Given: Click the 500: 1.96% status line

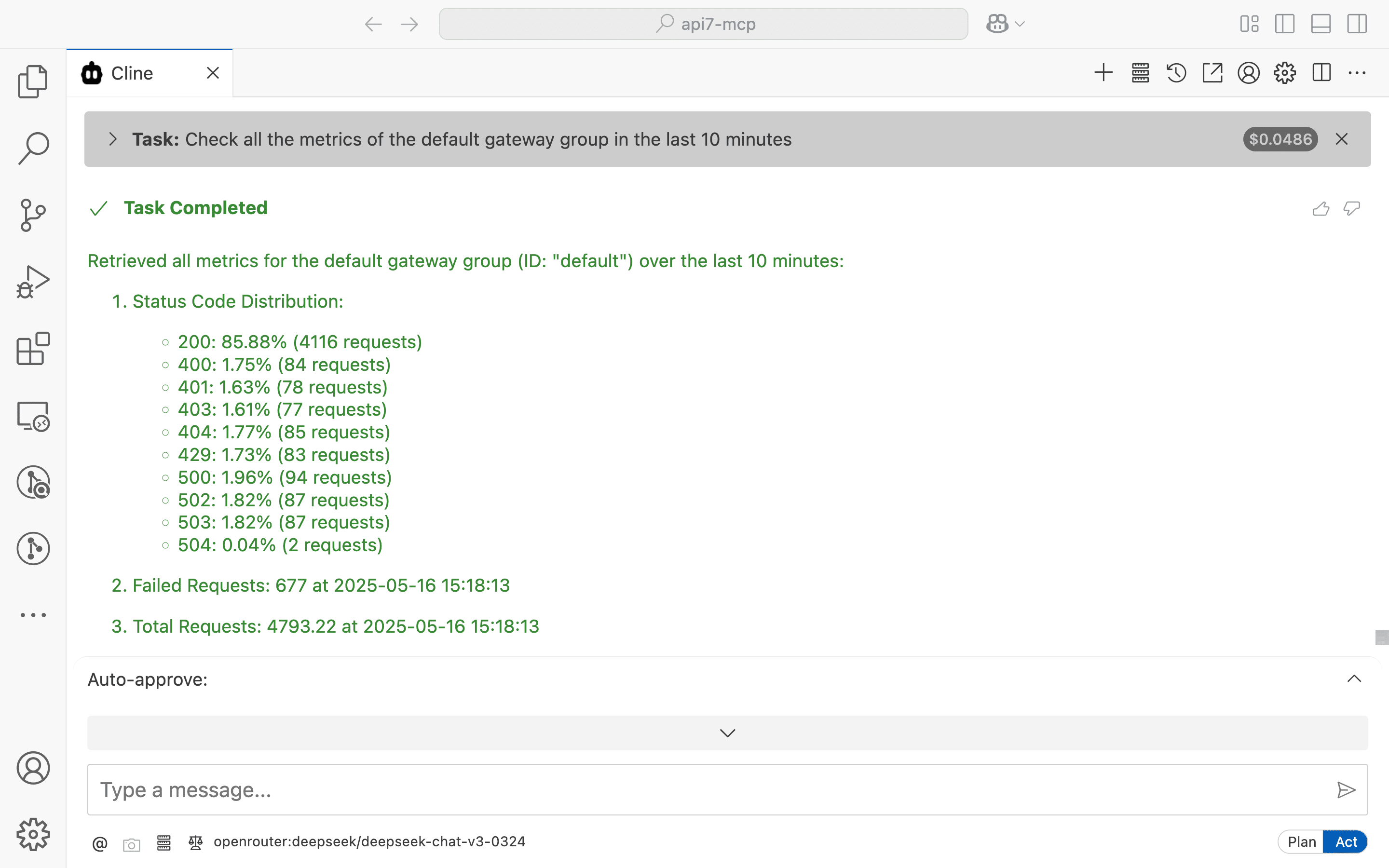Looking at the screenshot, I should click(x=285, y=477).
